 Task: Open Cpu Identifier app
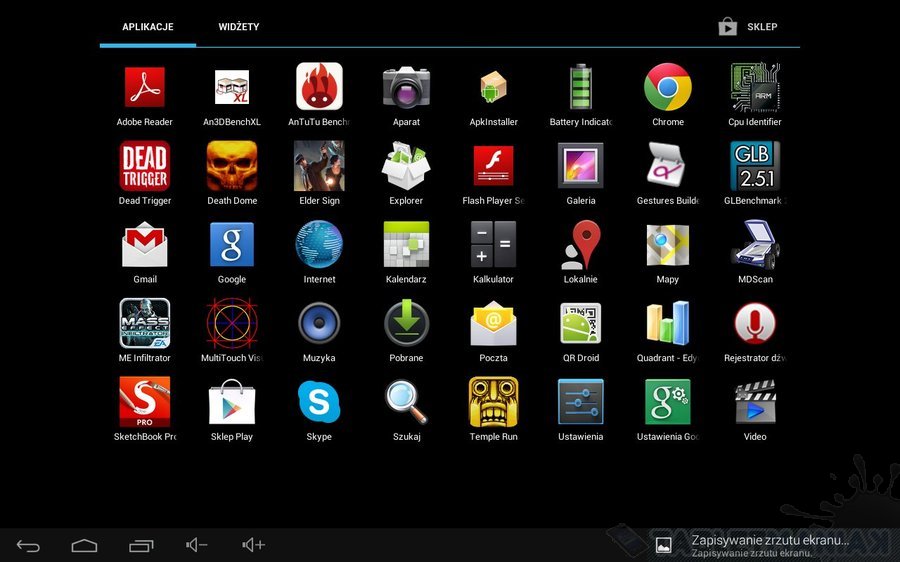click(x=755, y=87)
